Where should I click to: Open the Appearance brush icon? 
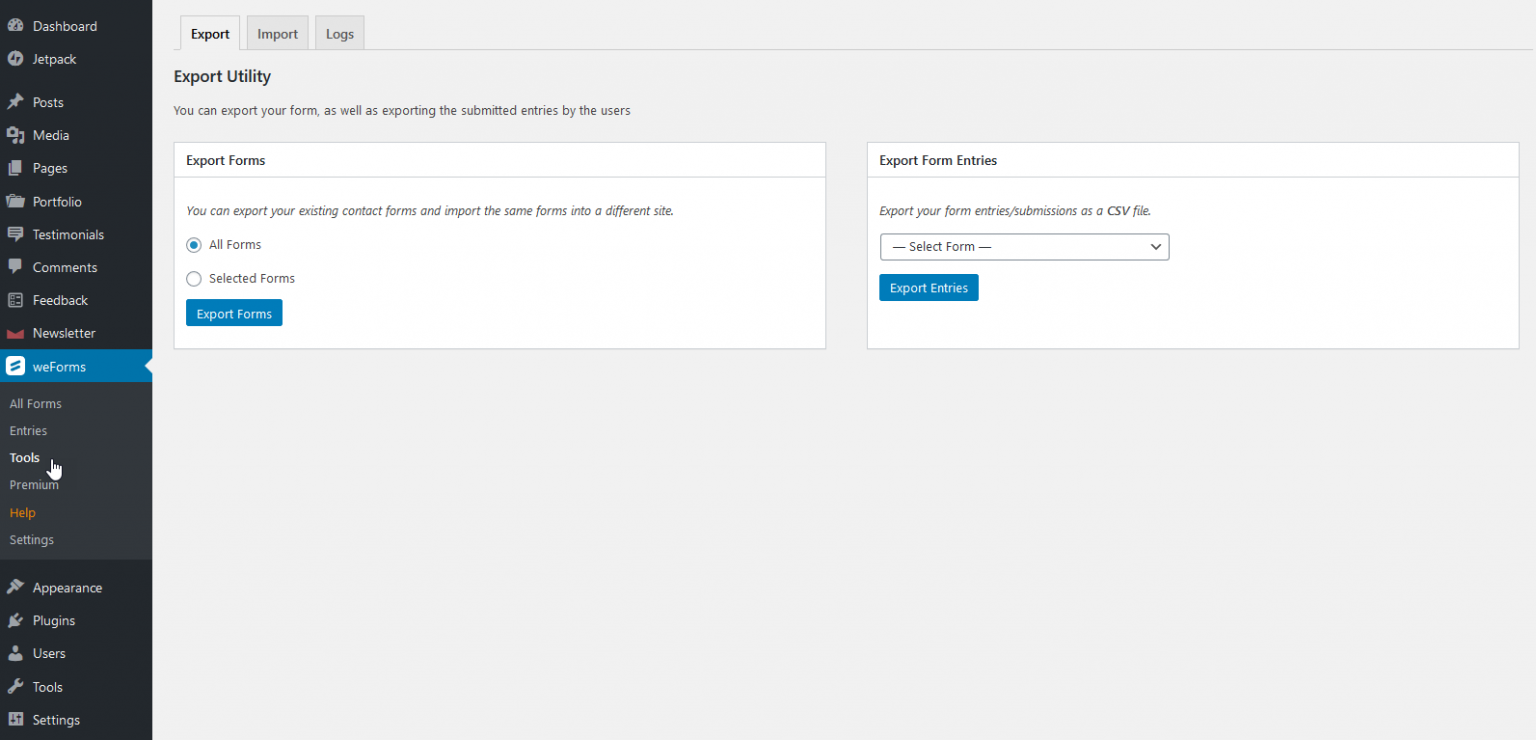[16, 587]
